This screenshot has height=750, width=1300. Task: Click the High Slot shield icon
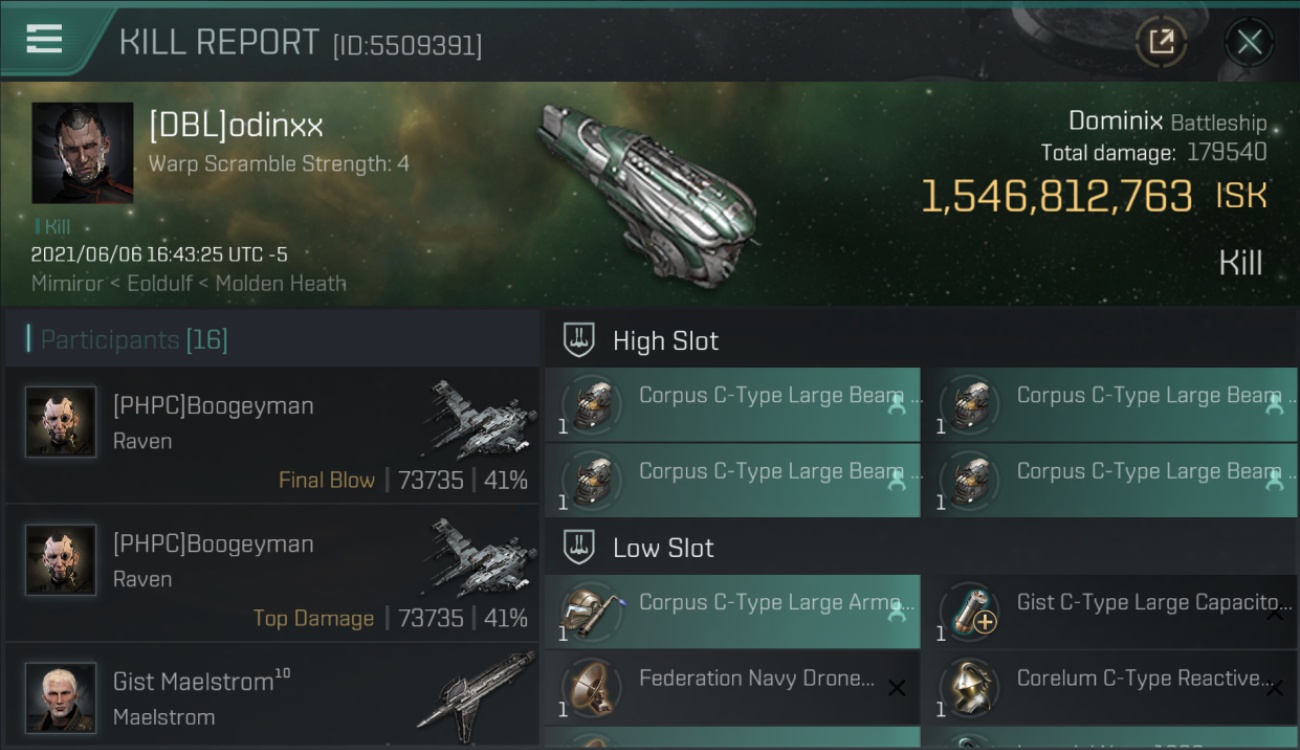point(579,340)
